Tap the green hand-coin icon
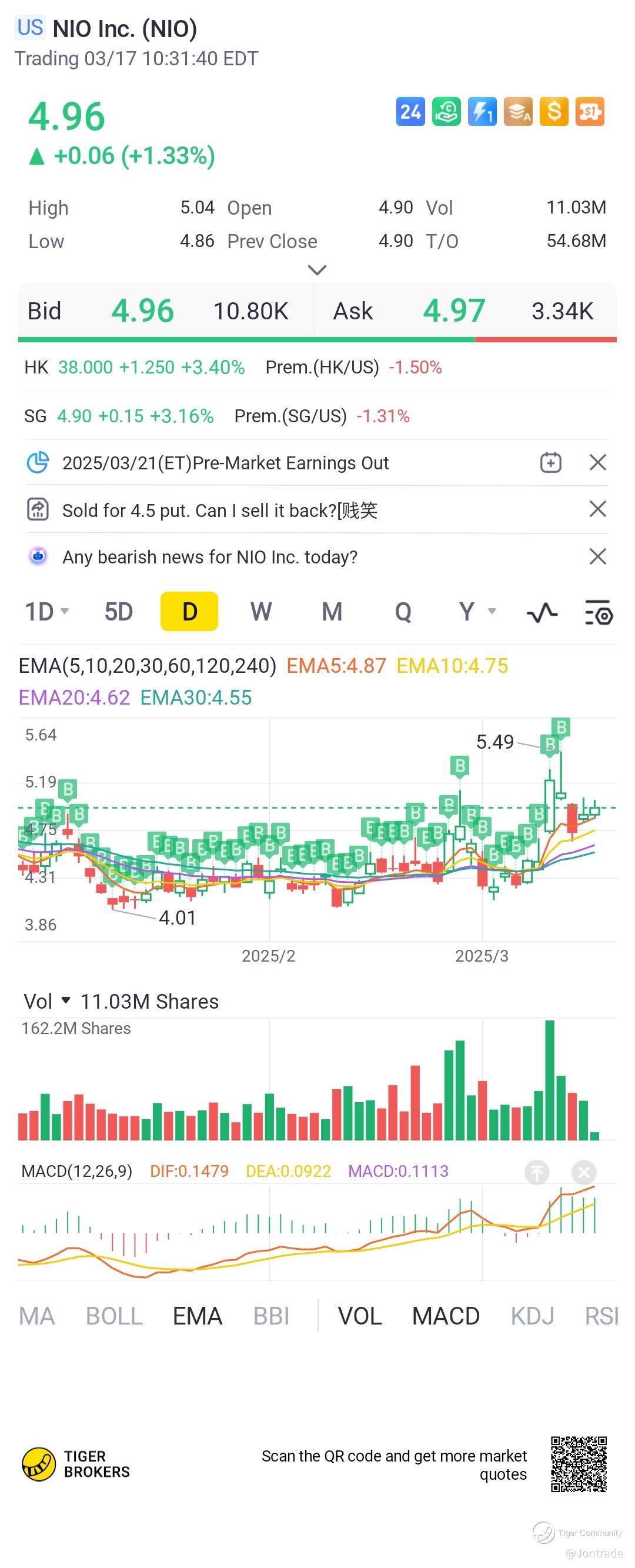This screenshot has height=1568, width=635. (x=446, y=111)
